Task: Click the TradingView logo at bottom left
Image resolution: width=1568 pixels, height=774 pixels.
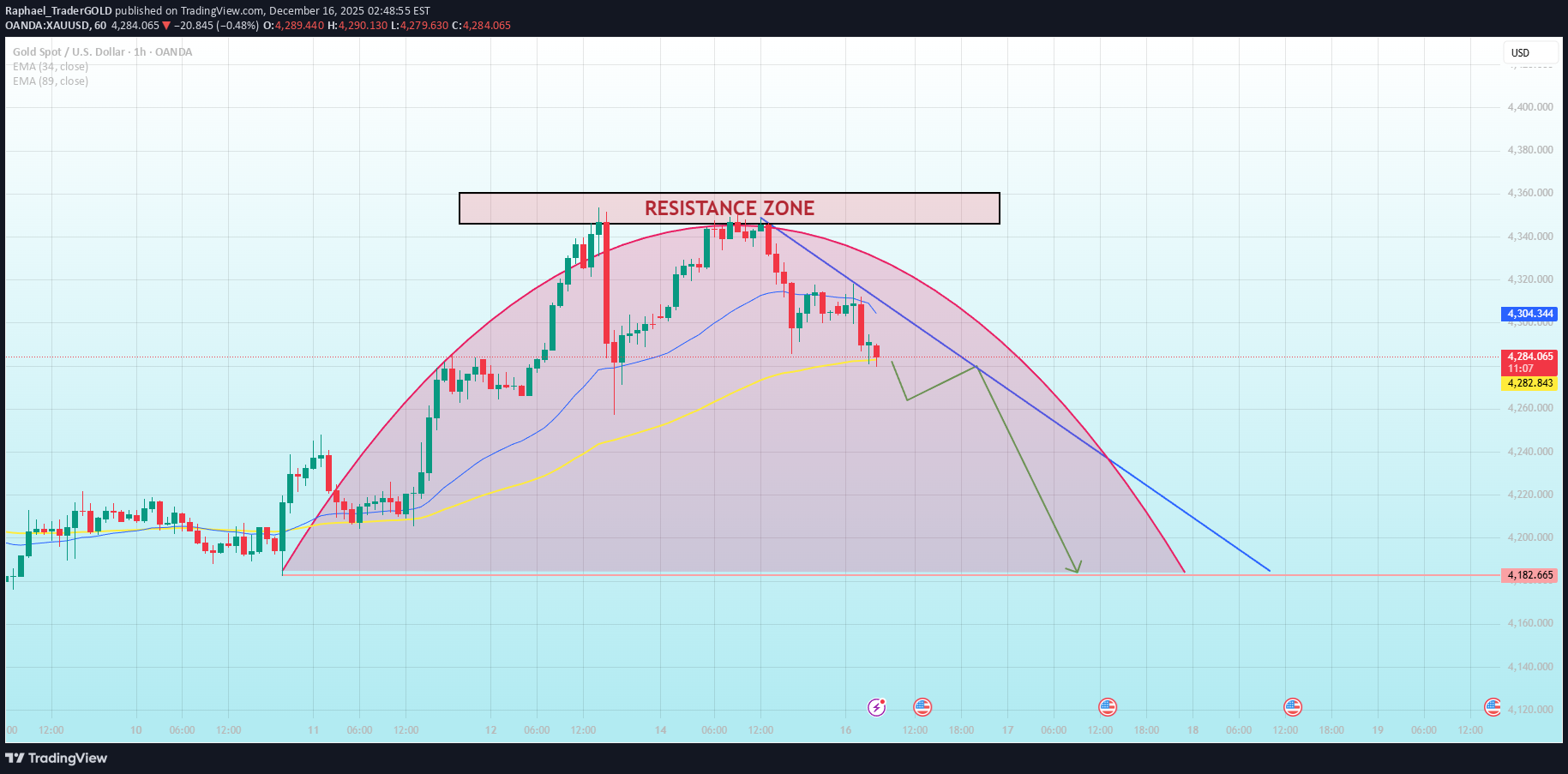Action: [57, 759]
